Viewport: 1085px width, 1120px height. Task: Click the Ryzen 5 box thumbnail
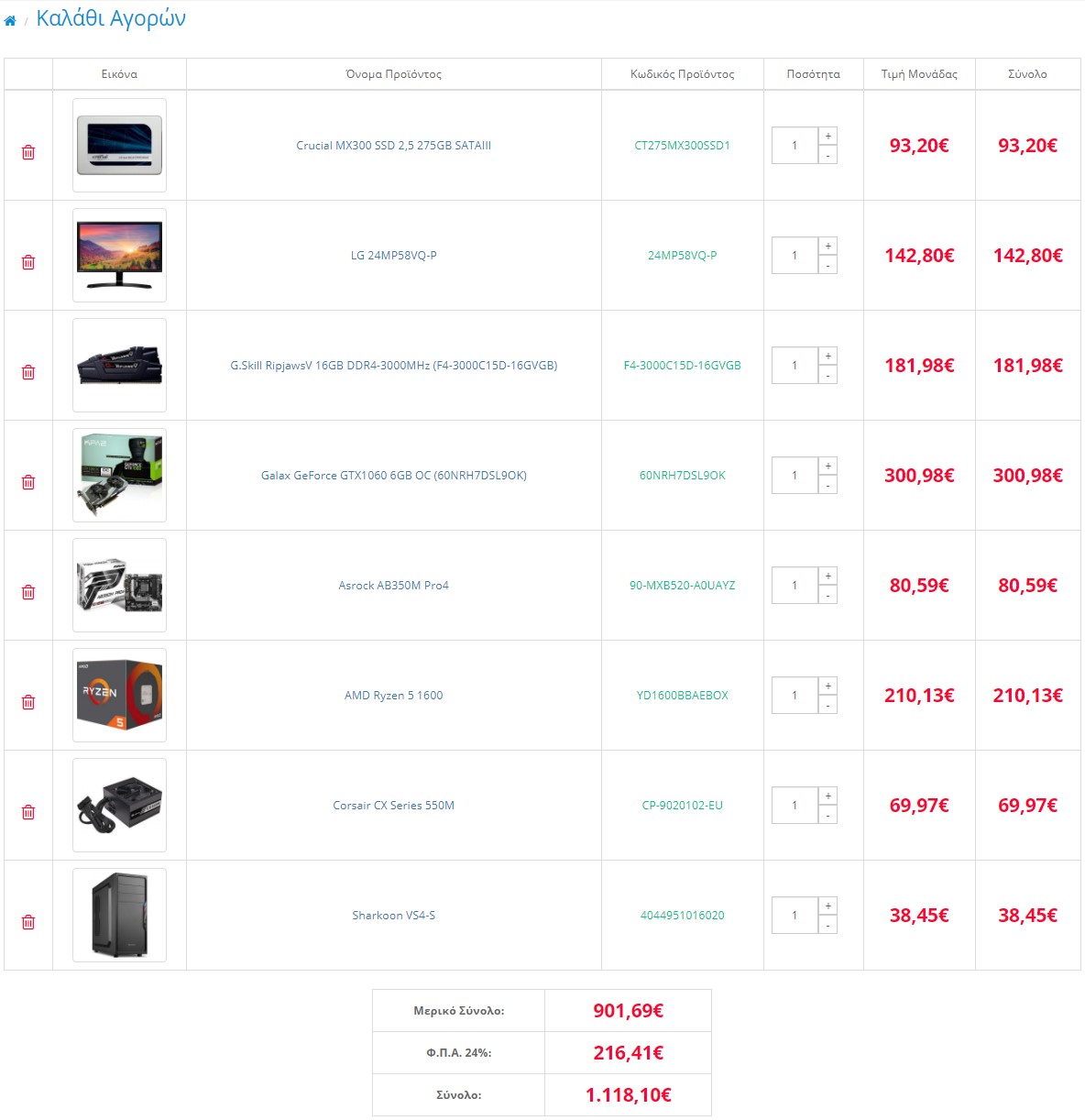(x=120, y=696)
